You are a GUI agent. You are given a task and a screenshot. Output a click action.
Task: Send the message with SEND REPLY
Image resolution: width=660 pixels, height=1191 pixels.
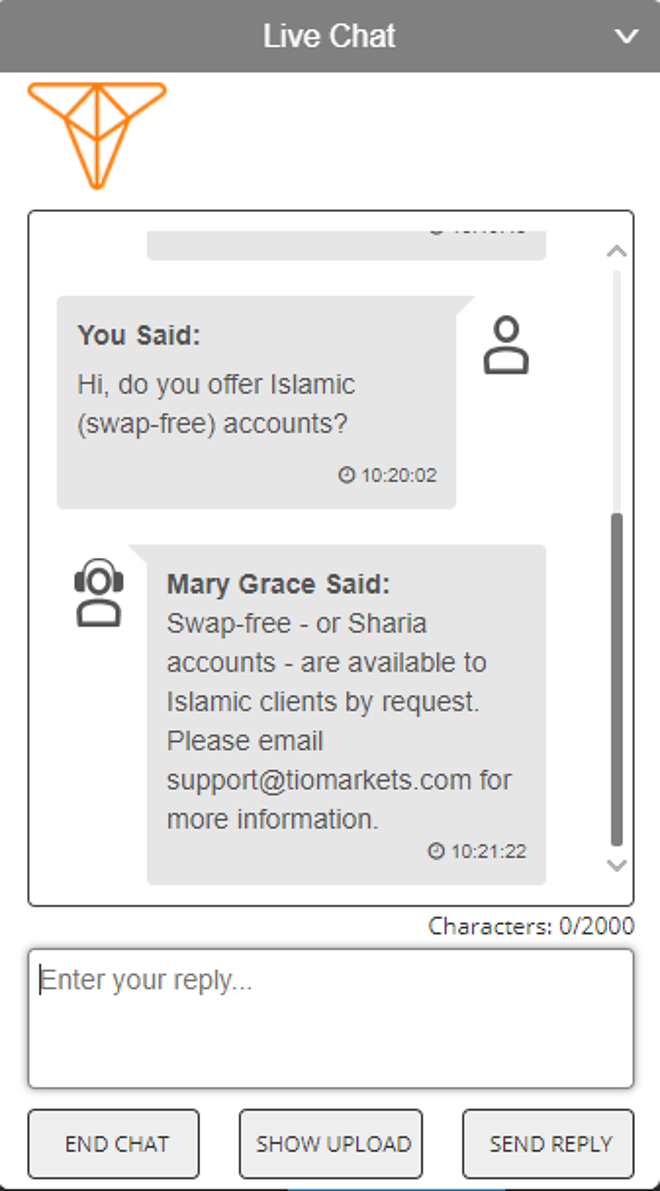click(x=548, y=1144)
